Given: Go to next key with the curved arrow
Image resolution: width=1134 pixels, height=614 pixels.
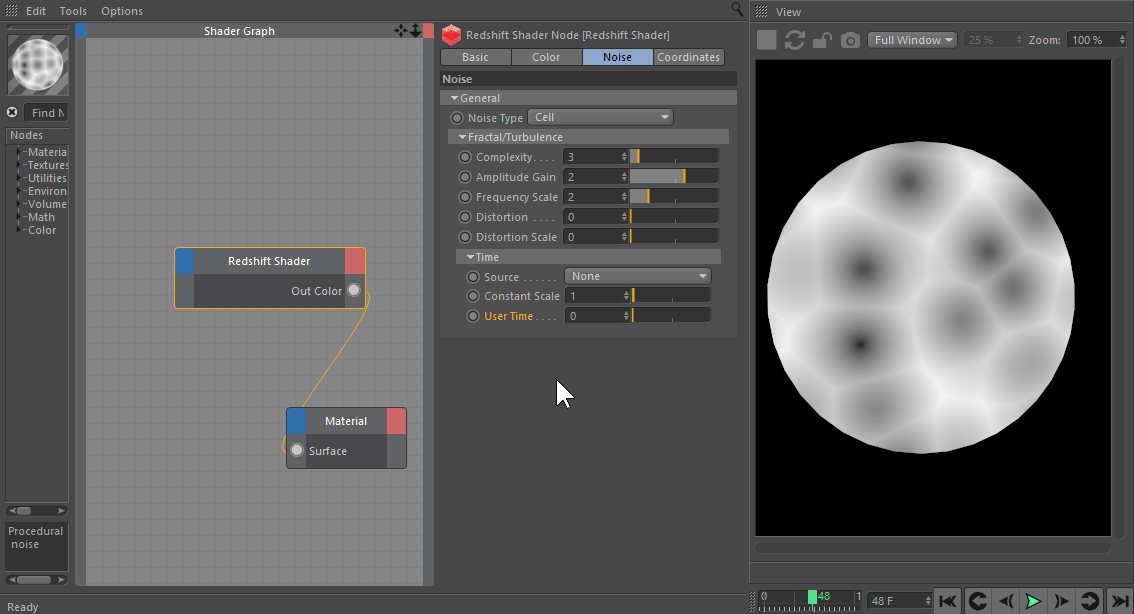Looking at the screenshot, I should click(1089, 600).
